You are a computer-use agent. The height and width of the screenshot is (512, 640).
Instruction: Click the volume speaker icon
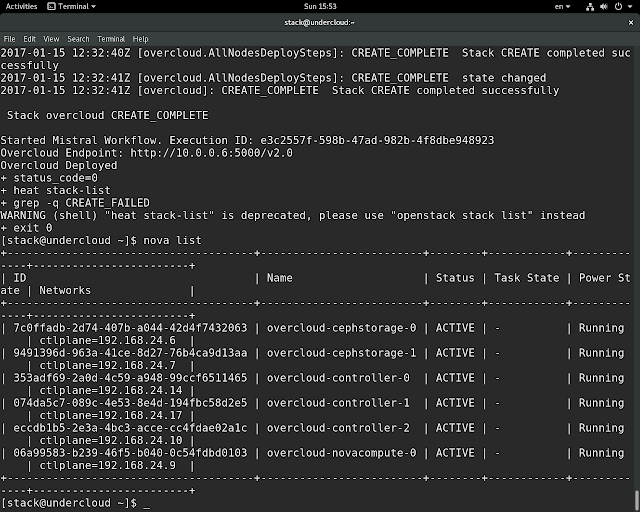(x=604, y=7)
